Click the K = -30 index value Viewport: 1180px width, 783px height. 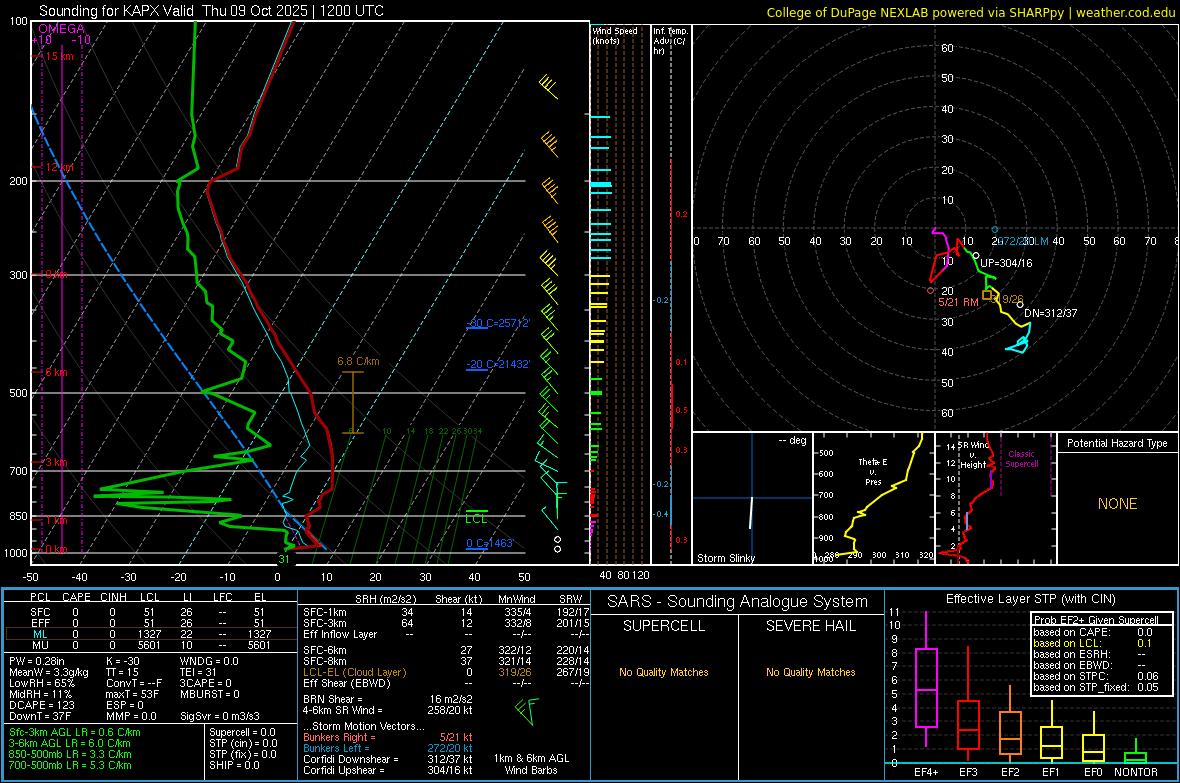click(123, 661)
